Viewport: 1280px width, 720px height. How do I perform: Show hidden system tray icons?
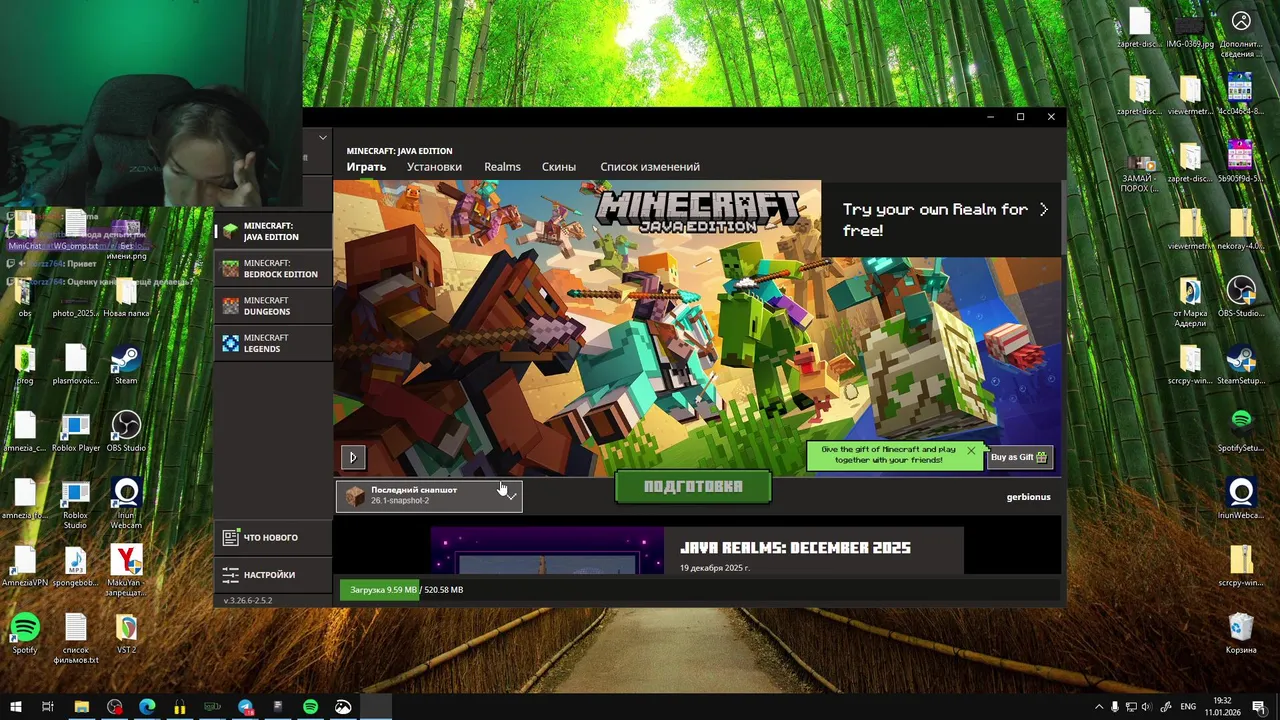(1099, 707)
